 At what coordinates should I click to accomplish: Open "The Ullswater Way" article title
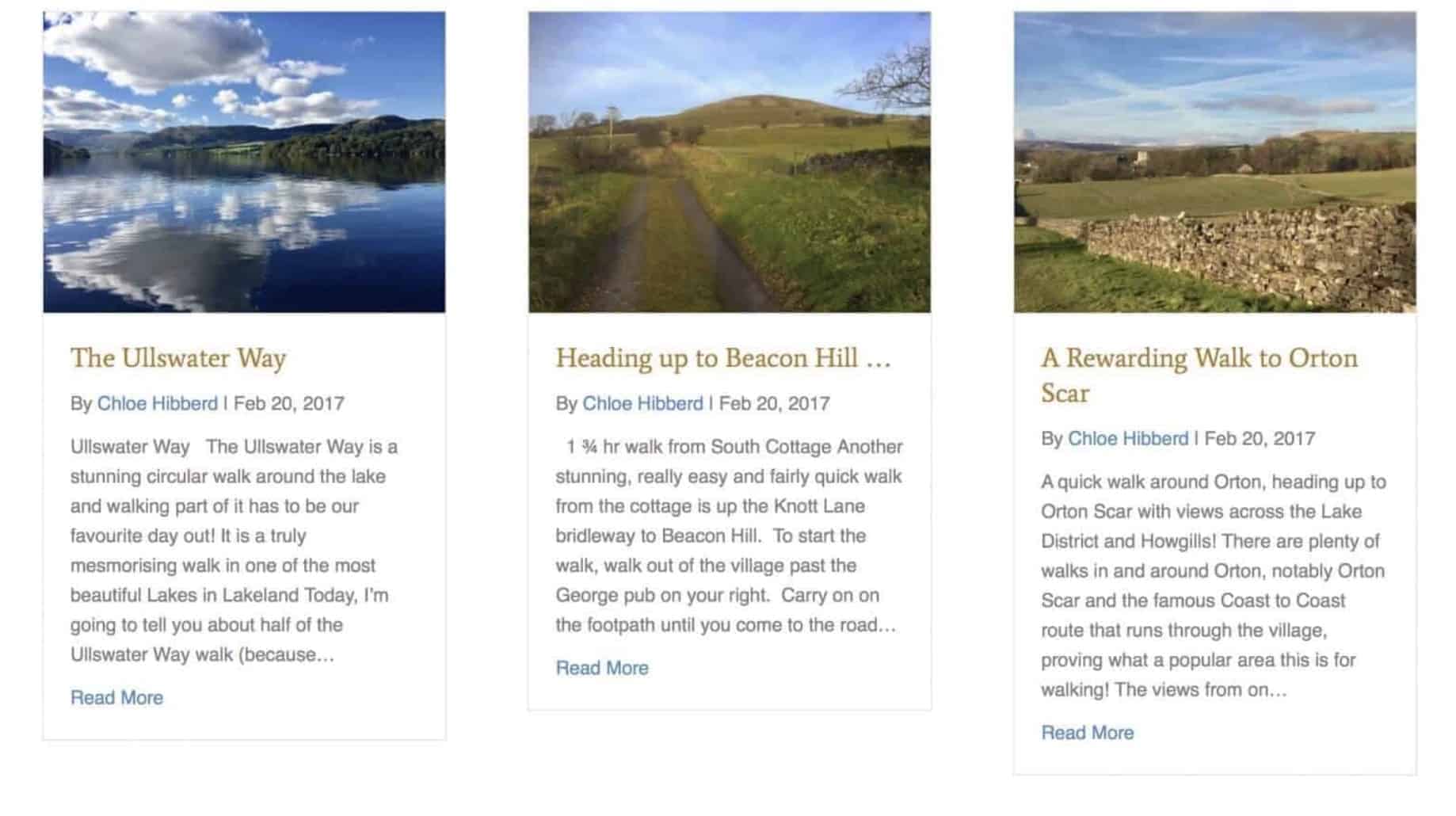coord(178,358)
